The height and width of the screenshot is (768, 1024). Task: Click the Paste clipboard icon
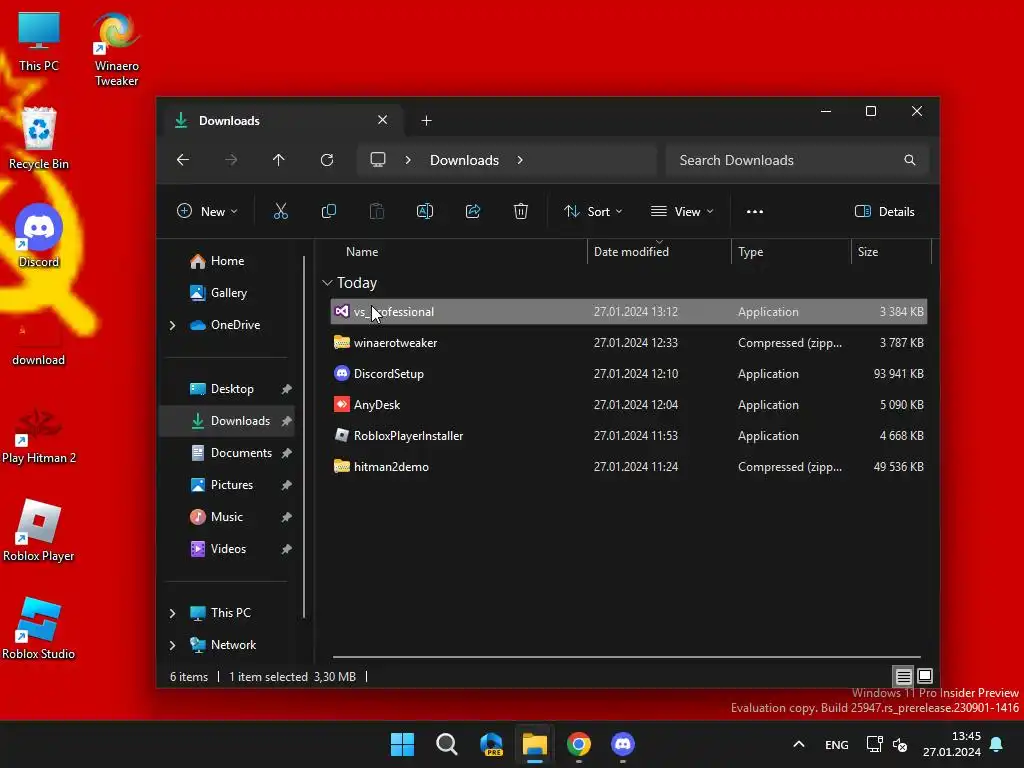(377, 211)
